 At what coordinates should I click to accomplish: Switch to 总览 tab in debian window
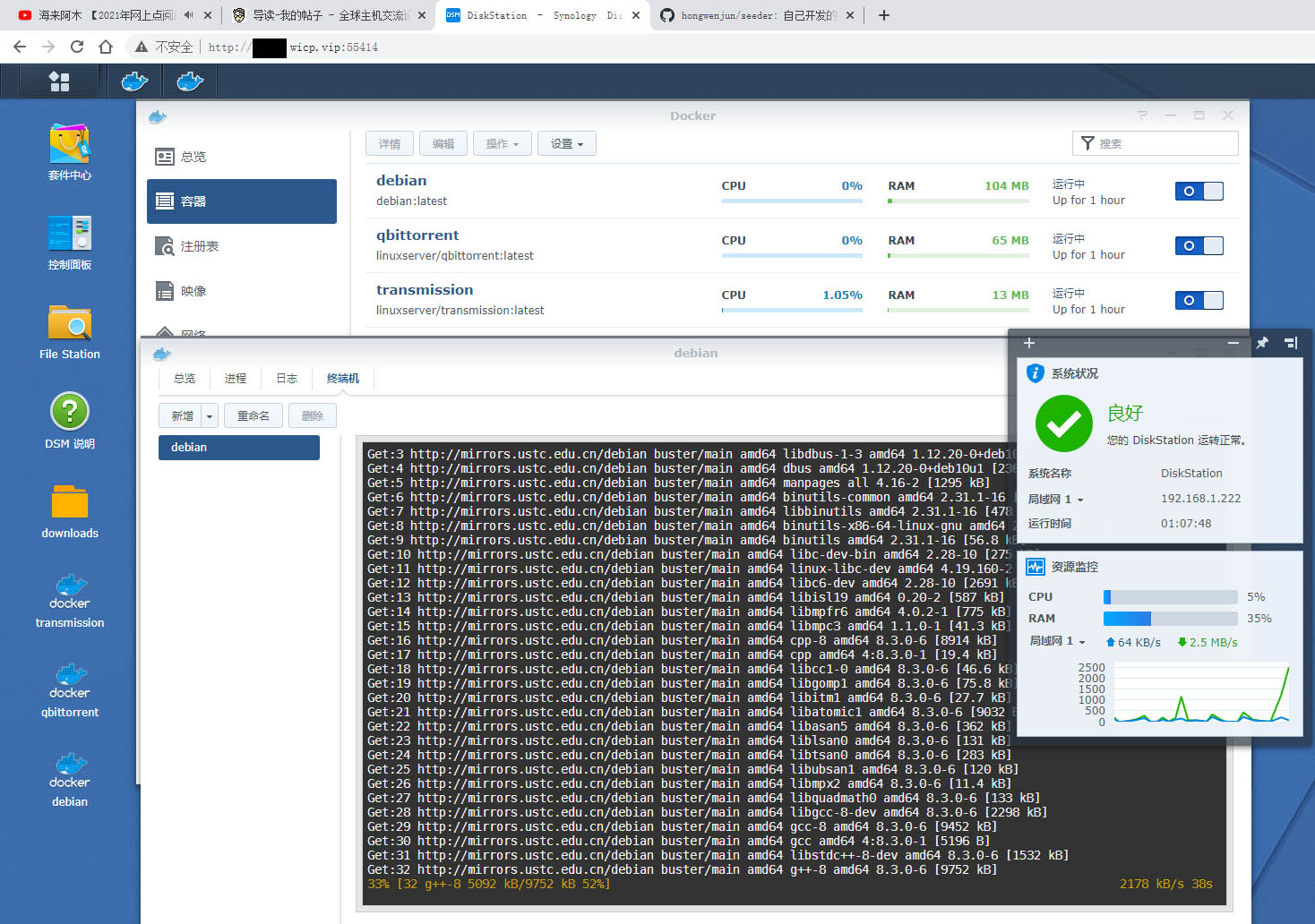coord(185,379)
